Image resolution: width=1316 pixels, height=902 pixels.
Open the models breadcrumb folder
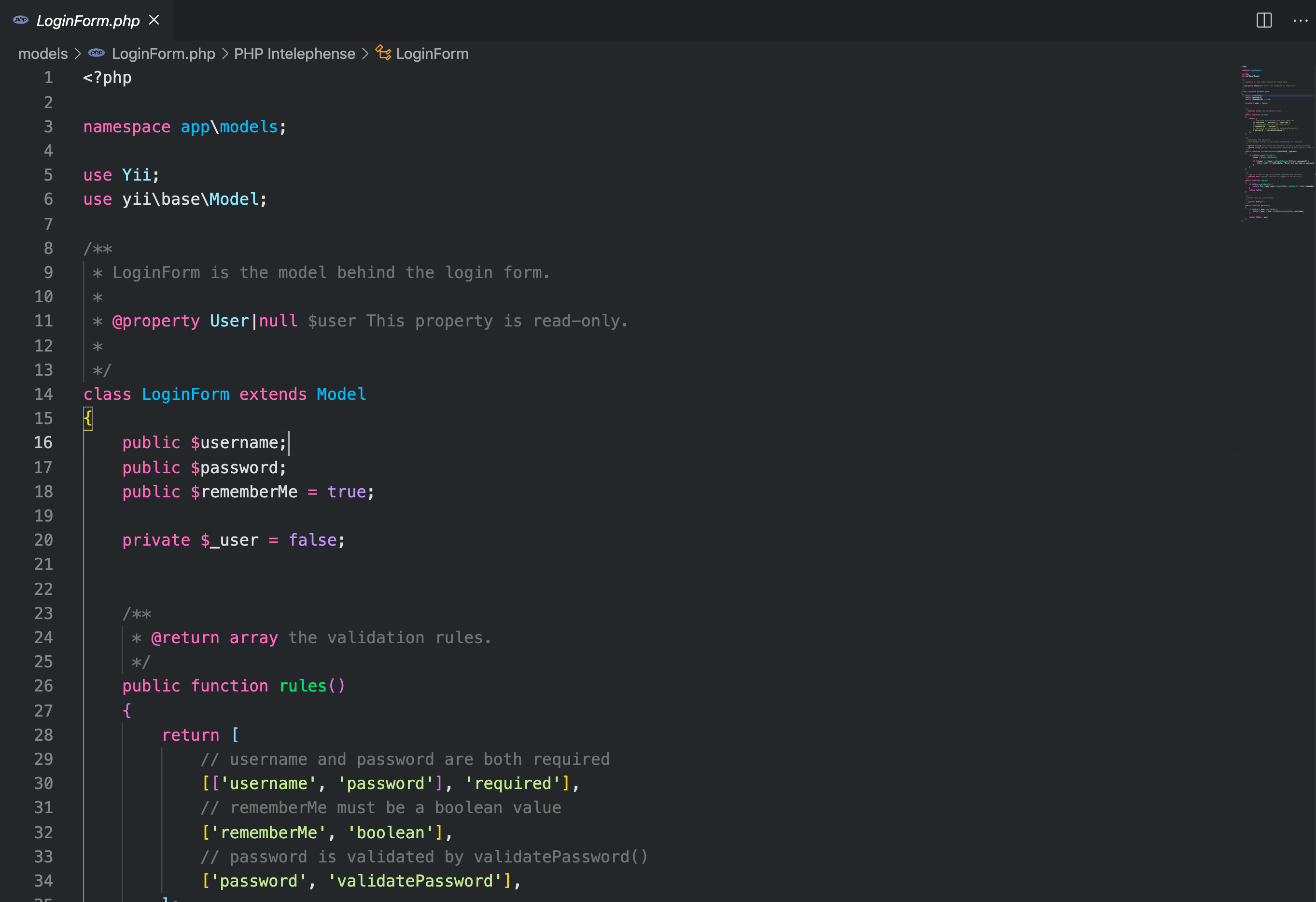click(x=42, y=54)
